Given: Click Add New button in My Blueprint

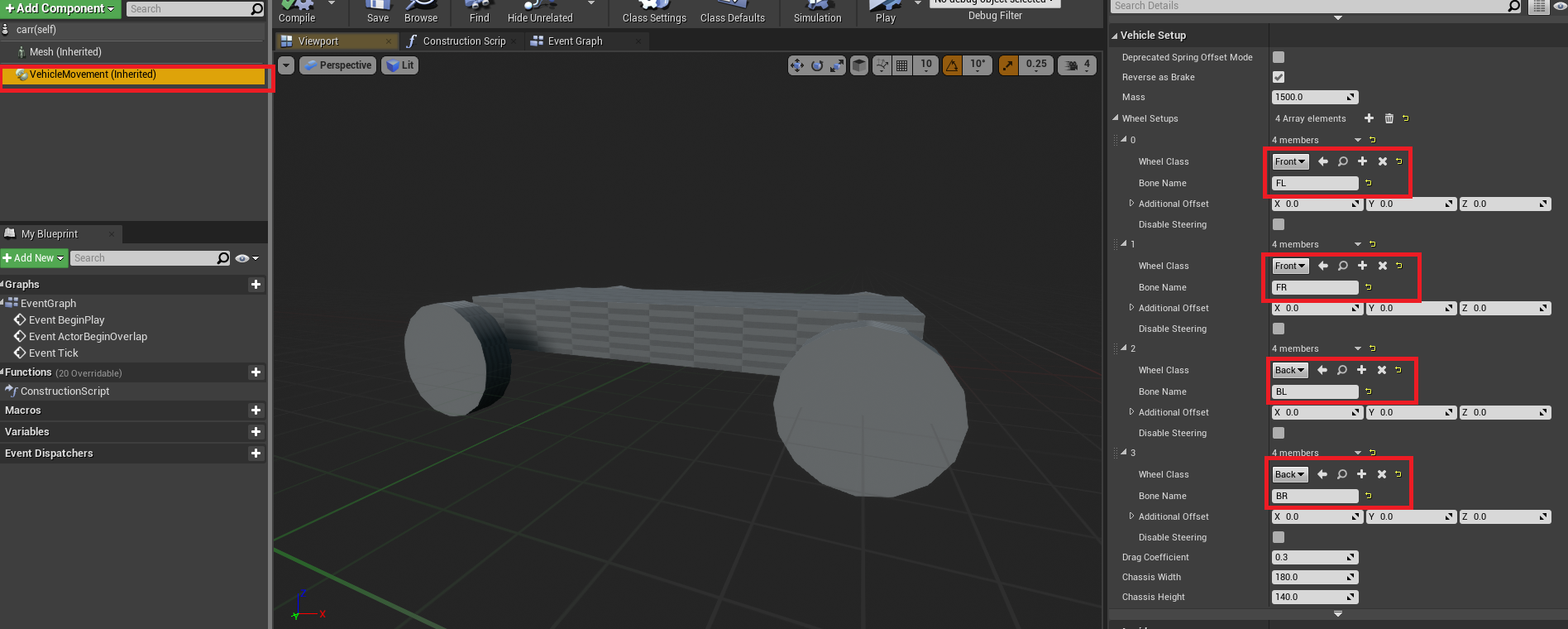Looking at the screenshot, I should coord(34,258).
